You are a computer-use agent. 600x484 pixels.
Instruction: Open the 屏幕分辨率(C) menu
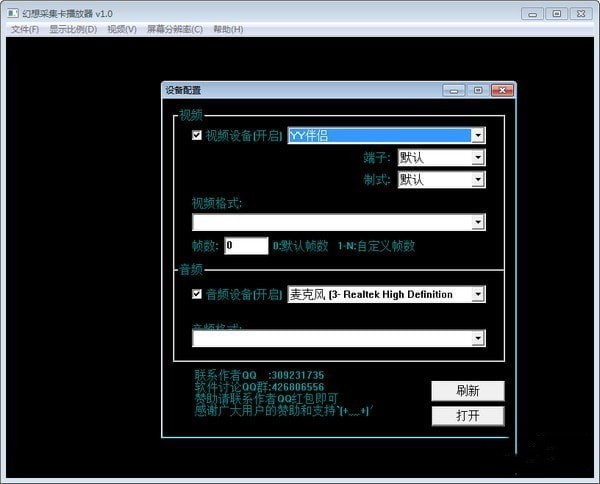pos(175,29)
